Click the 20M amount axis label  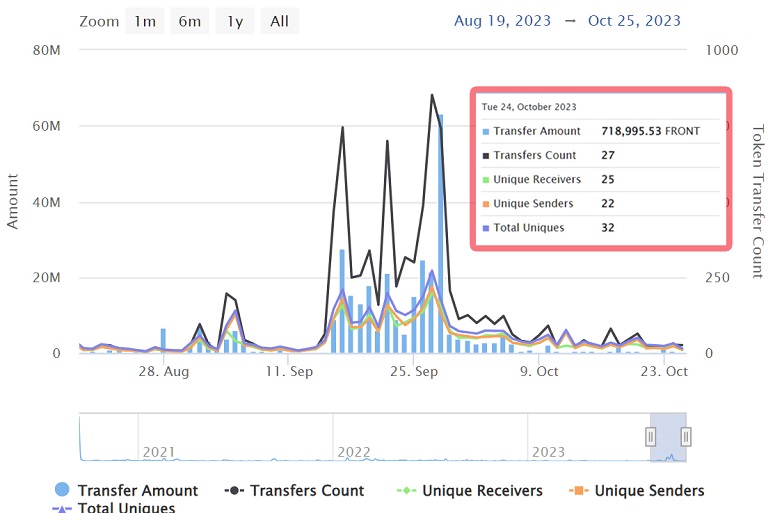(46, 277)
